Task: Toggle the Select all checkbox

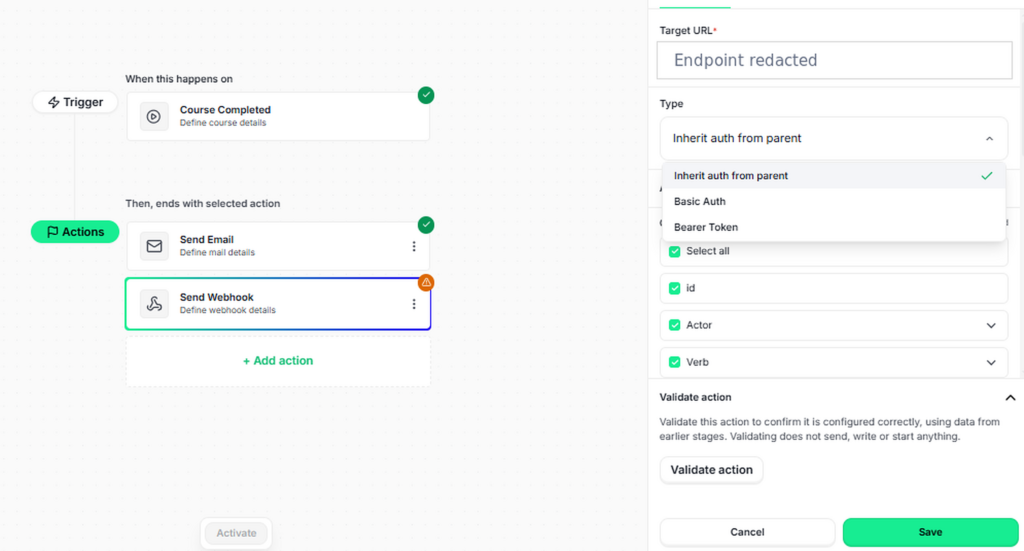Action: pyautogui.click(x=675, y=251)
